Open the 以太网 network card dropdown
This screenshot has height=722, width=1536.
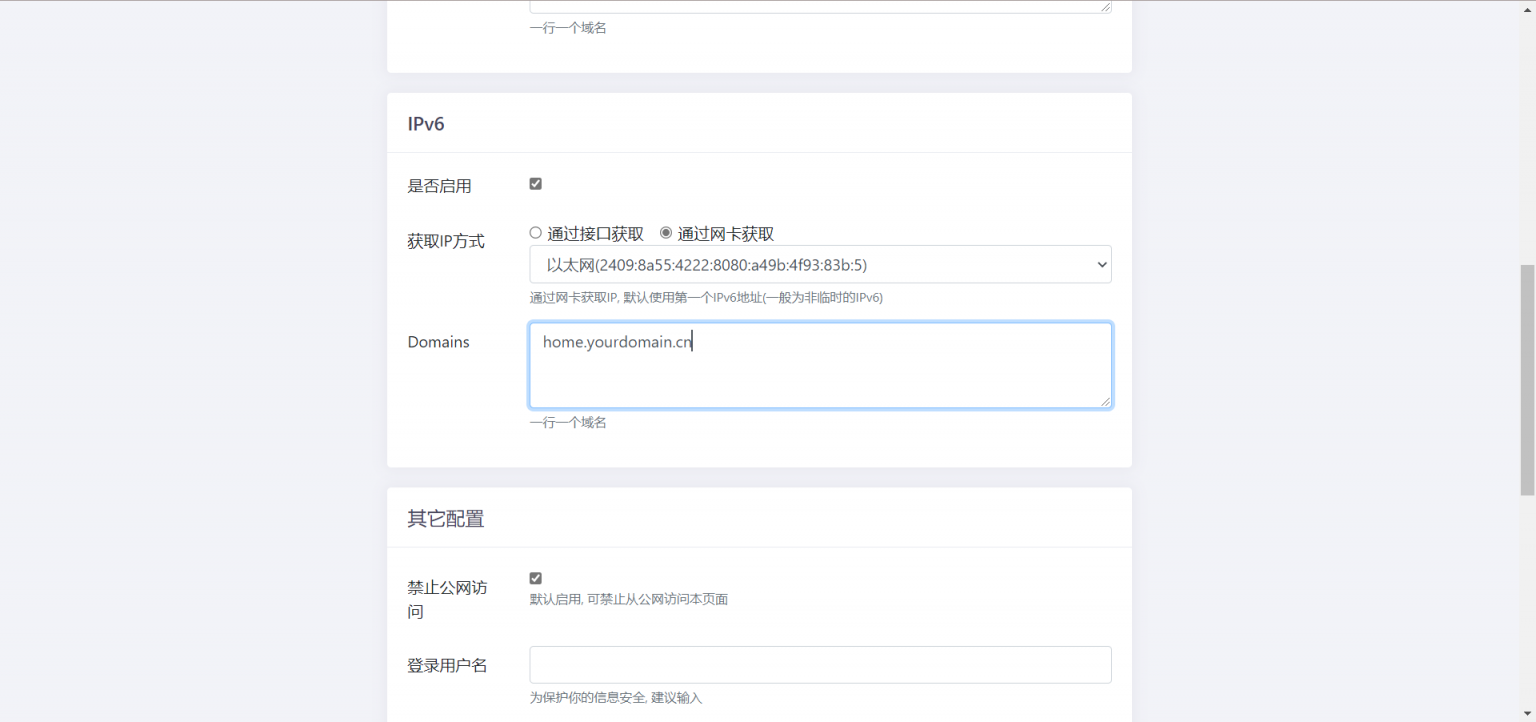820,265
